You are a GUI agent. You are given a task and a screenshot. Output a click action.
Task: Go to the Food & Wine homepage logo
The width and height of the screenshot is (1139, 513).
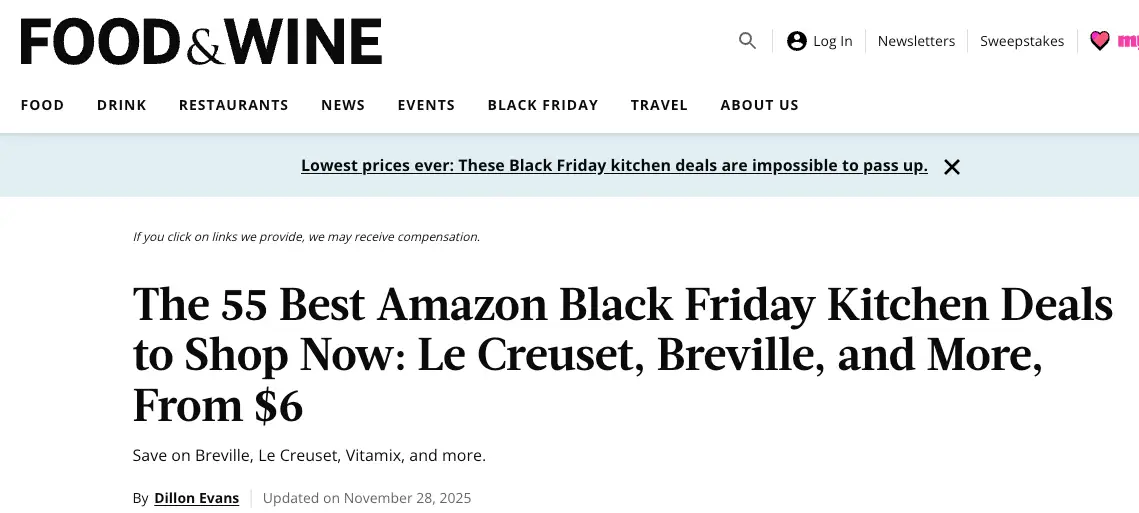pyautogui.click(x=201, y=42)
